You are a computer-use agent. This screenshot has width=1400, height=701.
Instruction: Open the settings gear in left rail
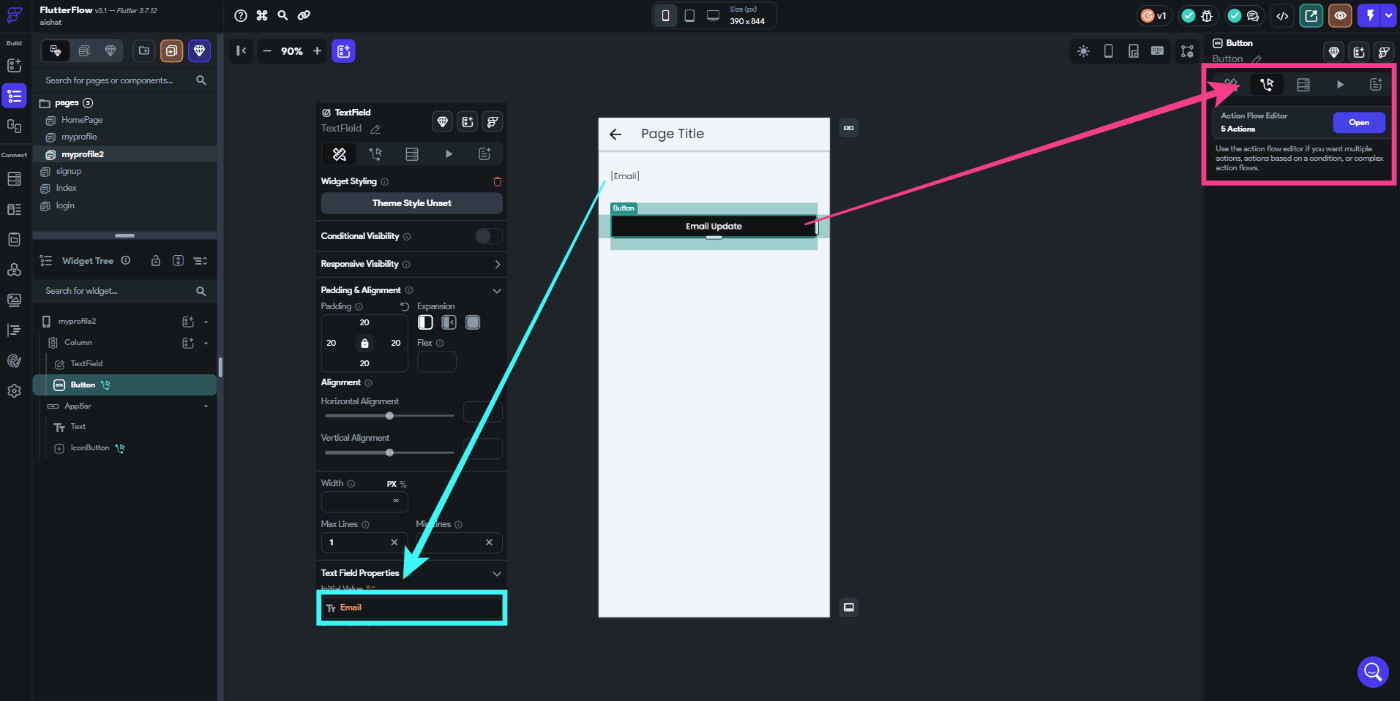pos(14,391)
